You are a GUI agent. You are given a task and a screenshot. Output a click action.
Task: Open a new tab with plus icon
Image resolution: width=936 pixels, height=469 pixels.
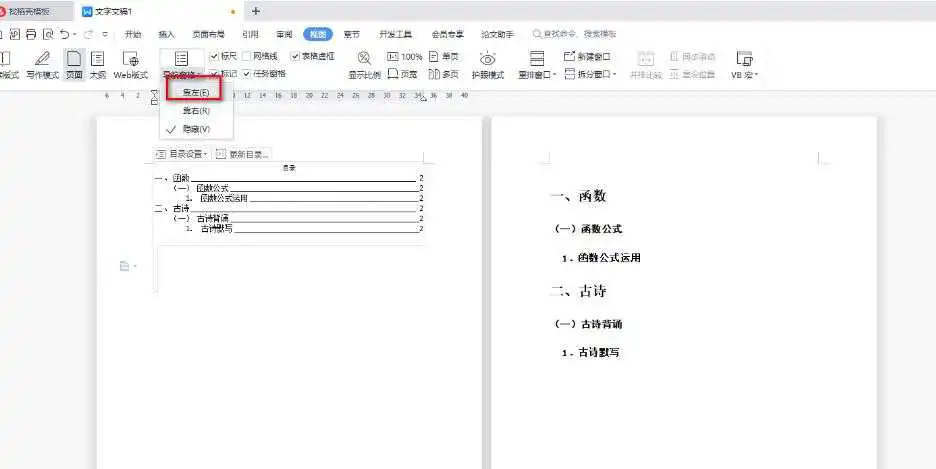[x=256, y=11]
